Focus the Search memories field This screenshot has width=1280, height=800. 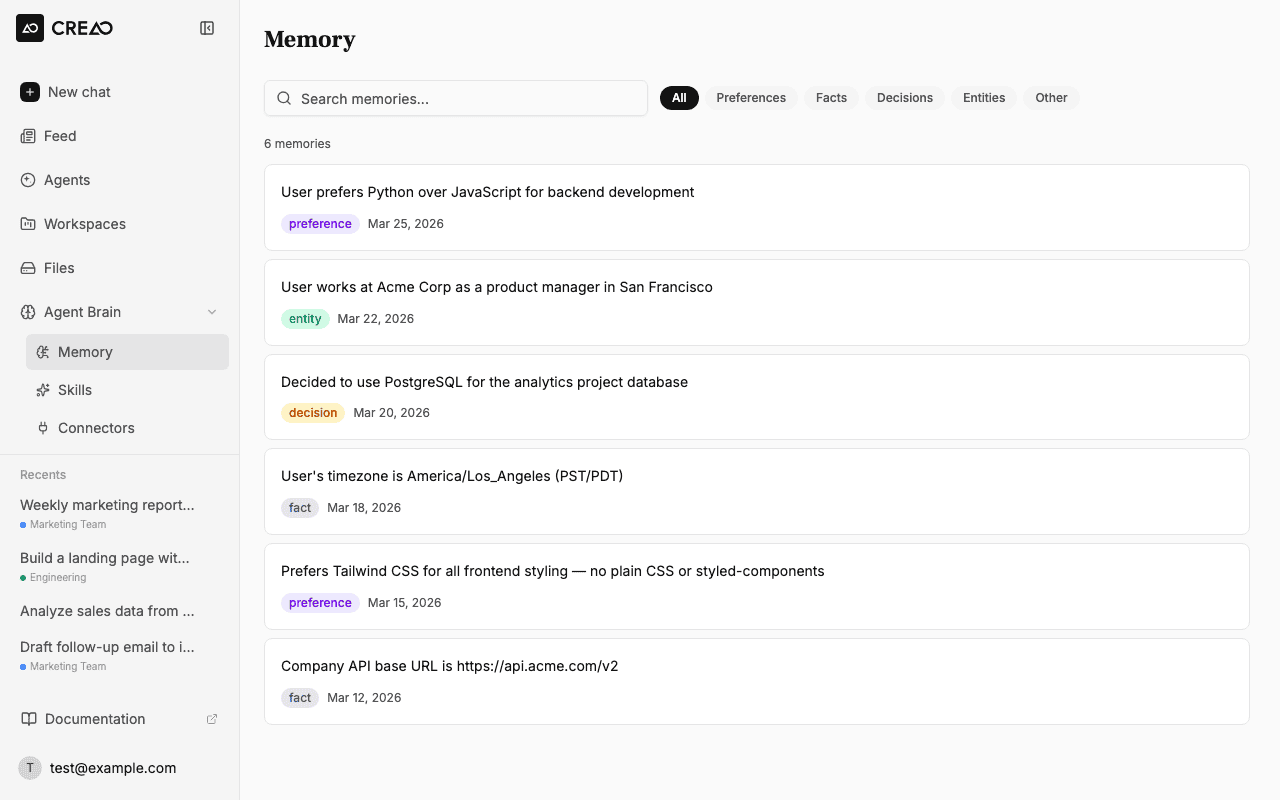point(456,98)
